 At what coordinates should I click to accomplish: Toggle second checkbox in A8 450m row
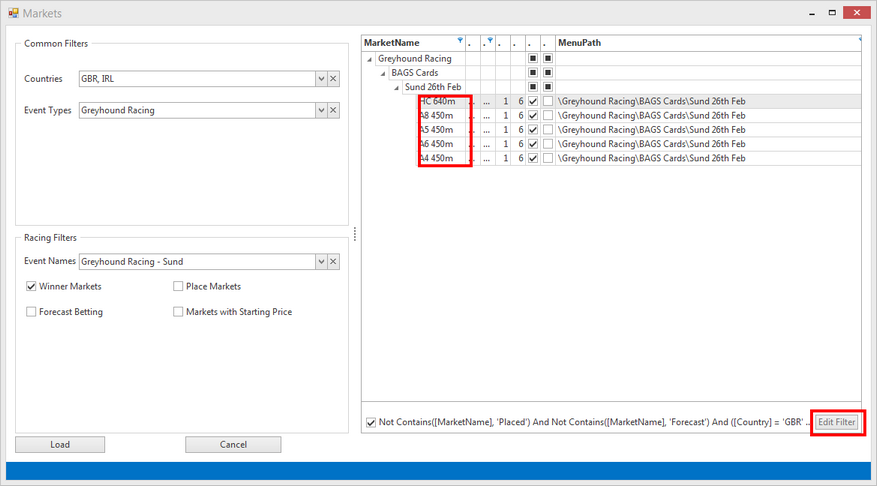pos(548,115)
